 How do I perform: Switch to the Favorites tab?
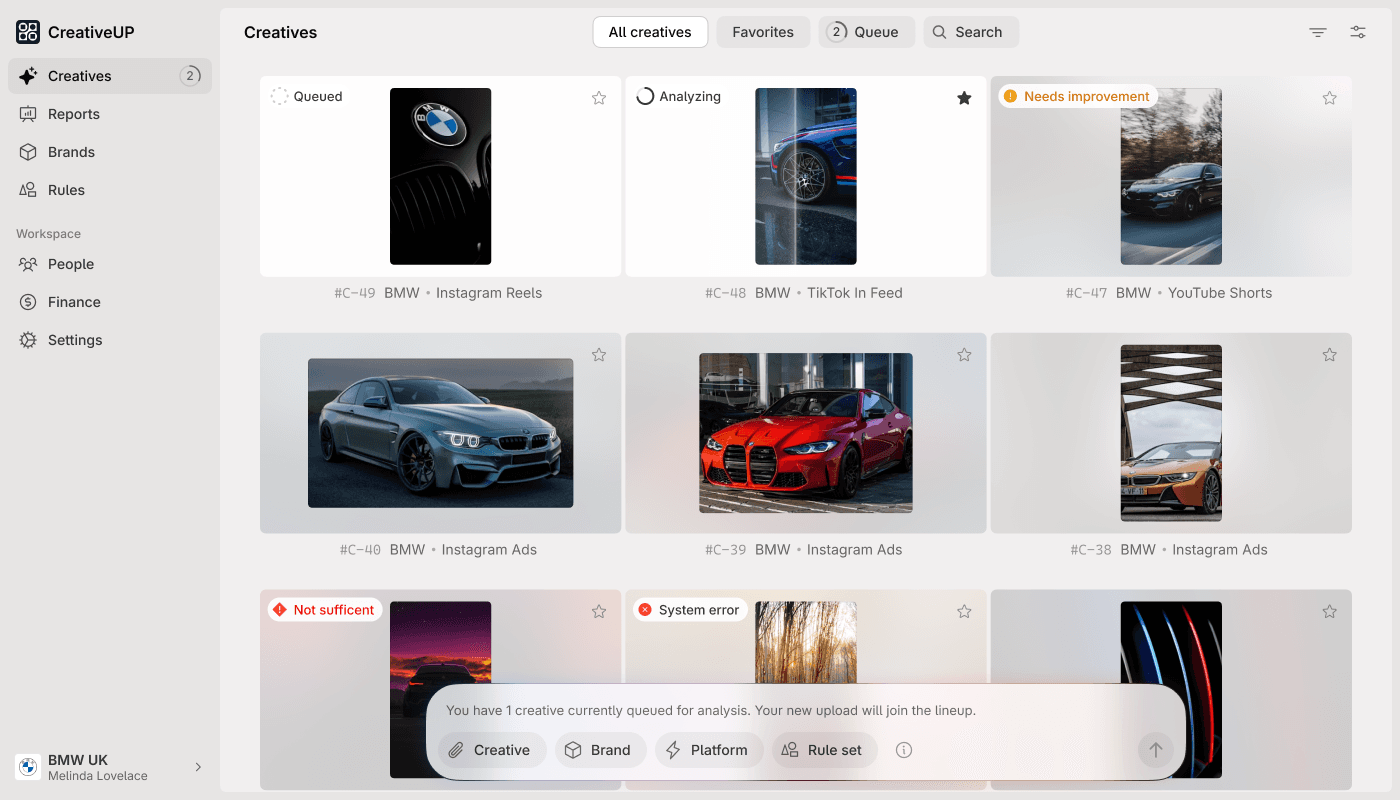(763, 32)
